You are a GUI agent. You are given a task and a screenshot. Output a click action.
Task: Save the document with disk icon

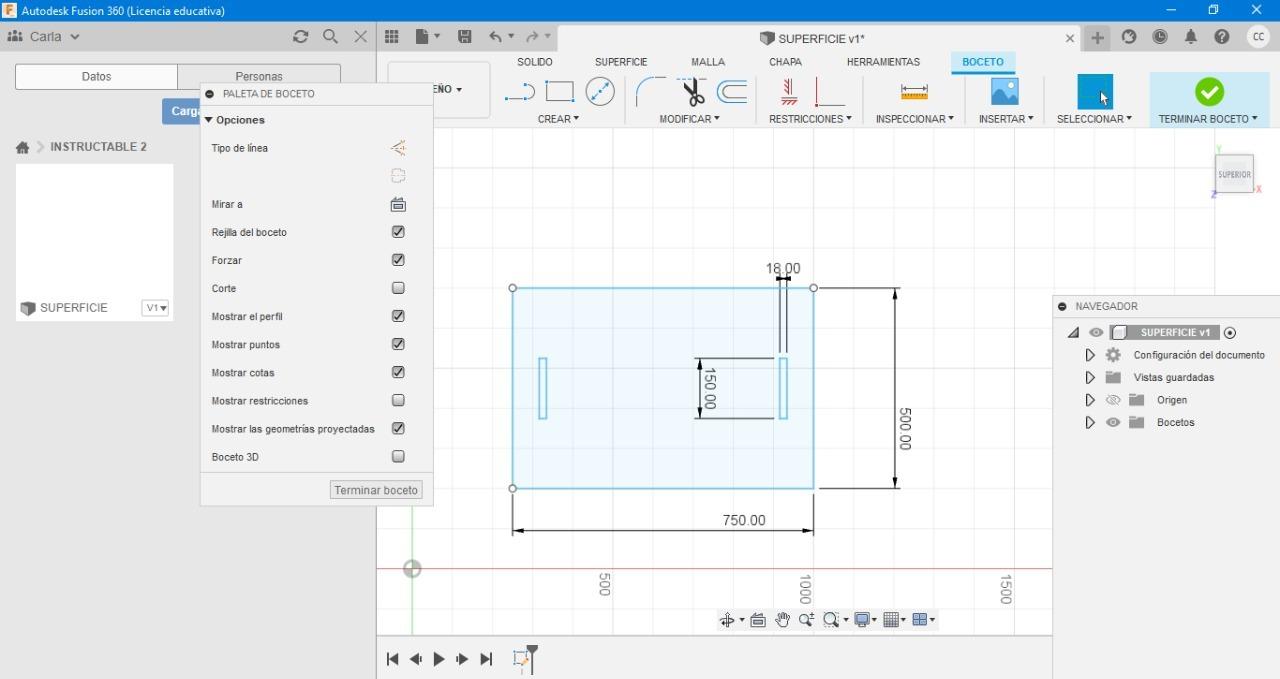pos(465,36)
